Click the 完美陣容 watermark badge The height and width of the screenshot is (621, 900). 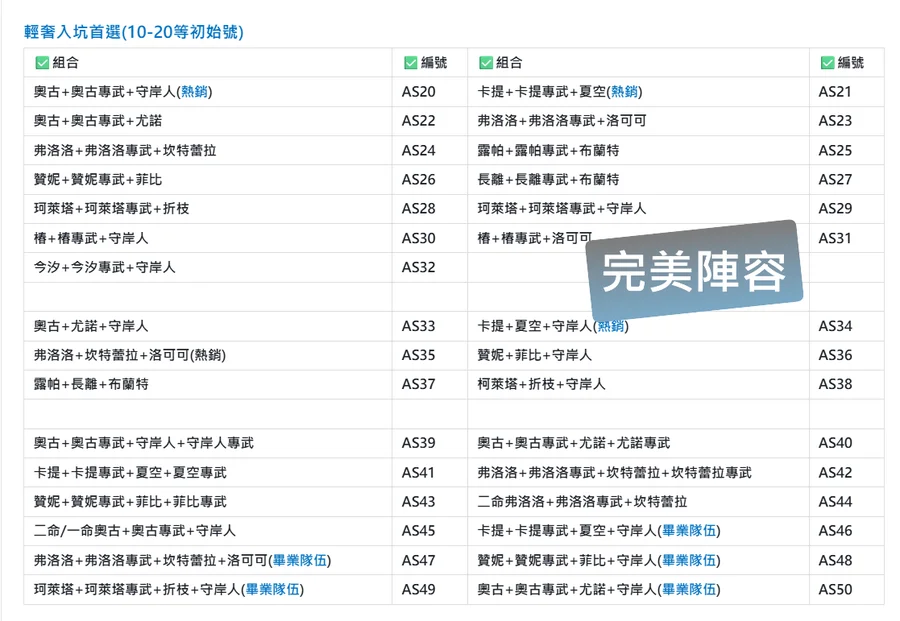pos(694,271)
